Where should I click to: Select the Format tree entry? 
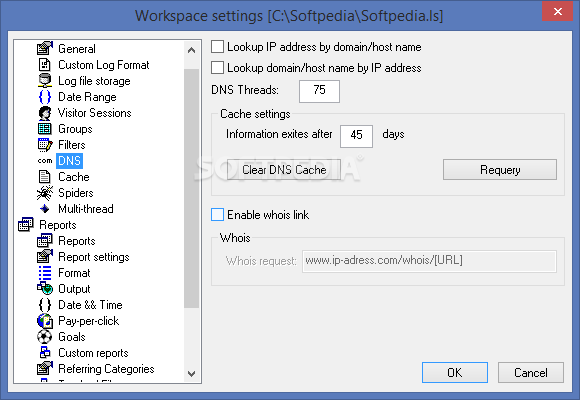74,273
